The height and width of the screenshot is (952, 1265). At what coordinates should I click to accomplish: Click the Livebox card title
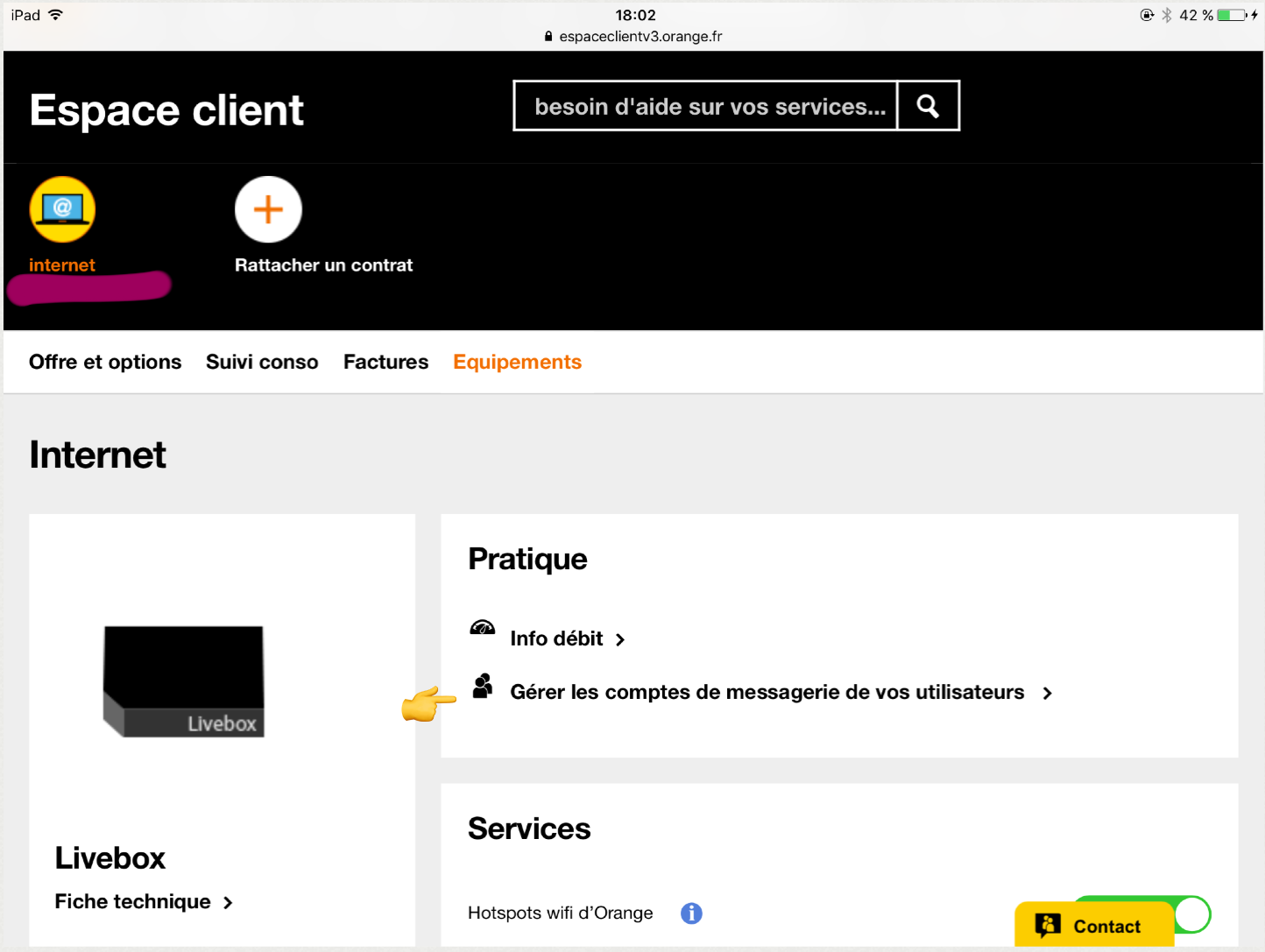pyautogui.click(x=110, y=858)
